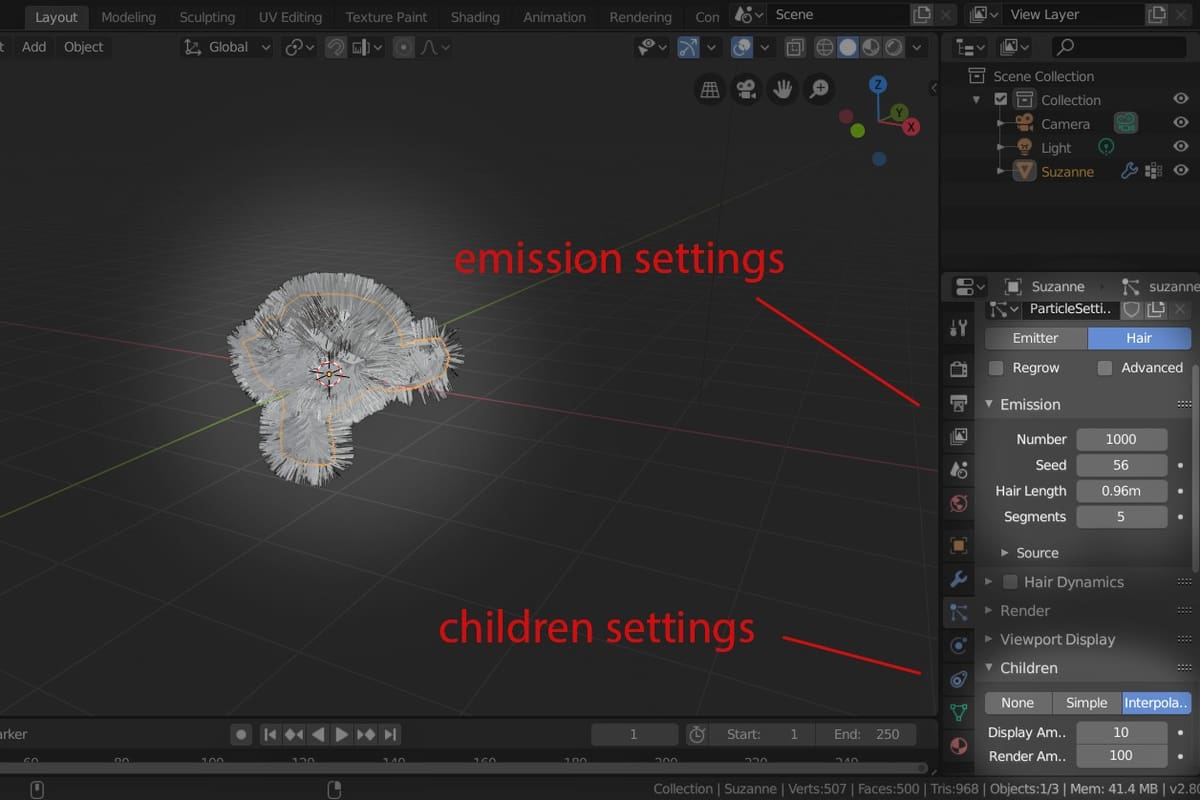Switch to the Shading workspace tab
Screen dimensions: 1200x800
[x=475, y=17]
